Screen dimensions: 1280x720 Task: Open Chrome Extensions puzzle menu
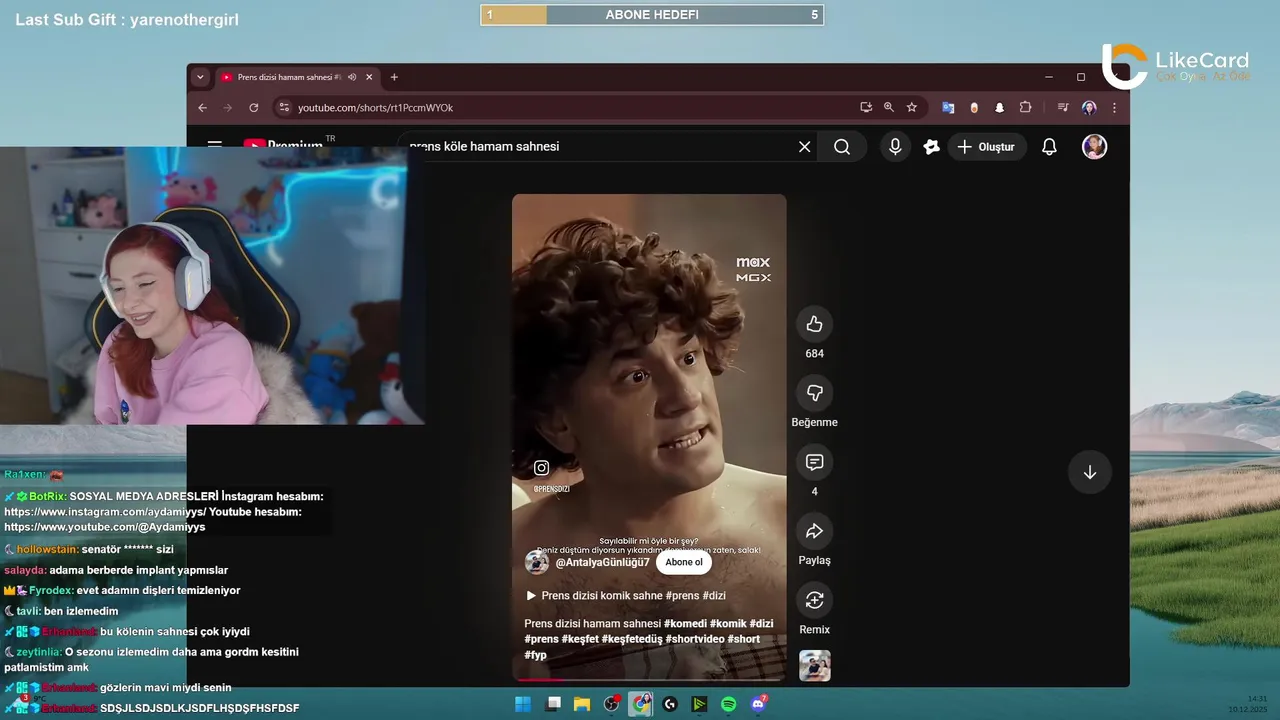(1025, 107)
